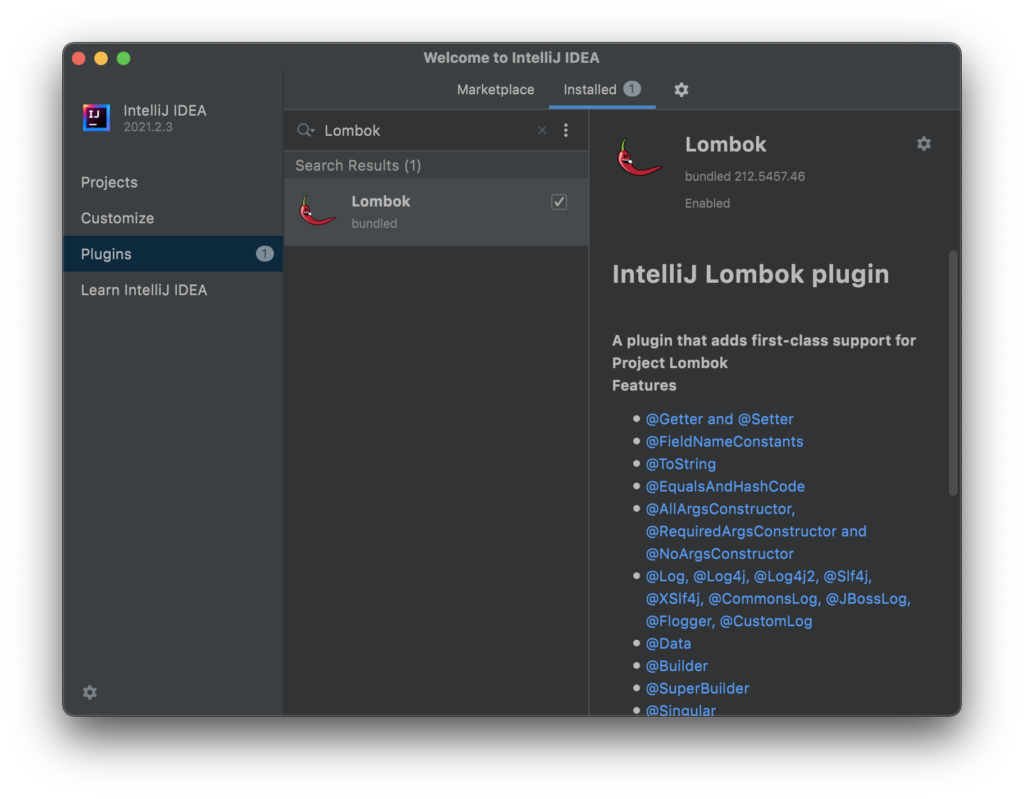Expand the search magnifier history dropdown
Image resolution: width=1024 pixels, height=799 pixels.
pos(306,130)
